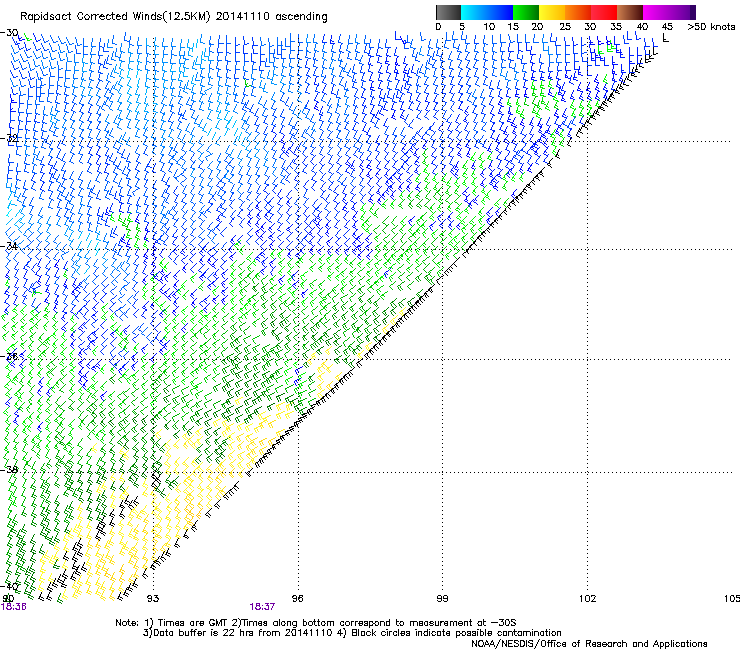Click the orange 25-30 knots legend segment
This screenshot has height=650, width=740.
(x=578, y=12)
